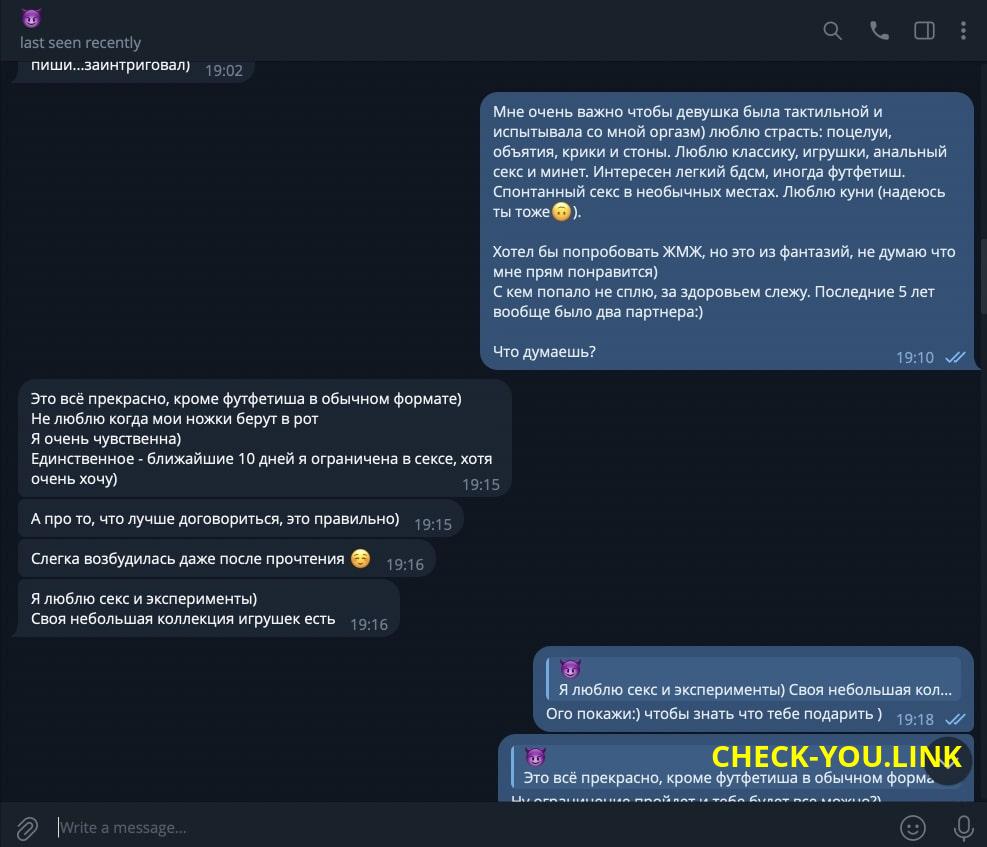This screenshot has width=987, height=847.
Task: Click the paperclip attach file icon
Action: tap(27, 828)
